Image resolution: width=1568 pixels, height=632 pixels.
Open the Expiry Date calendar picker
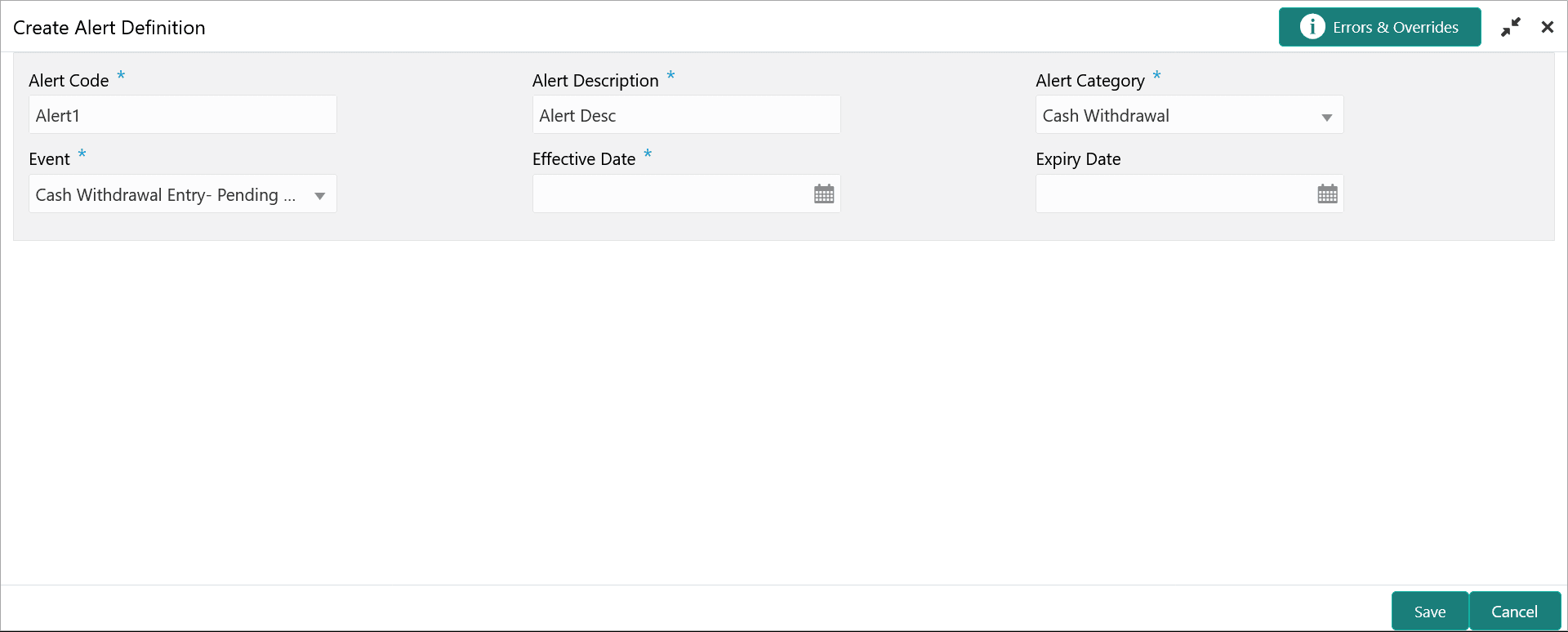point(1327,194)
